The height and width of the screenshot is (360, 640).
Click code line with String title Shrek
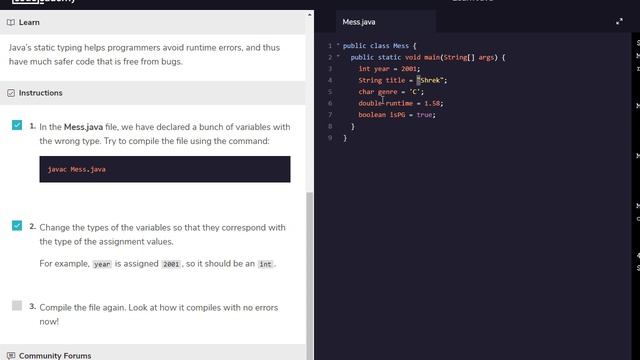tap(402, 80)
